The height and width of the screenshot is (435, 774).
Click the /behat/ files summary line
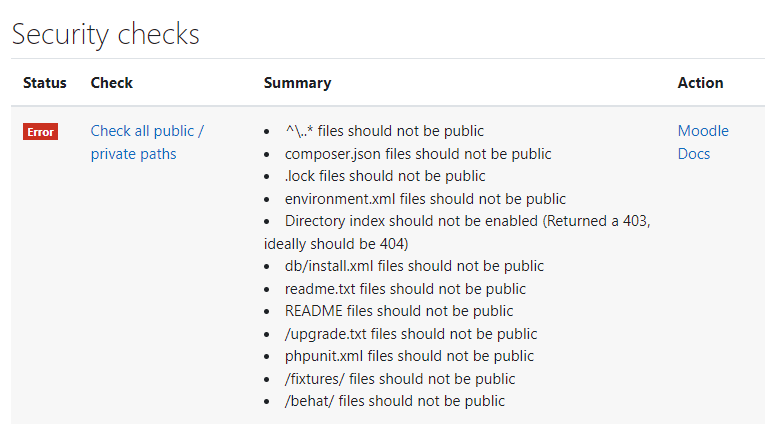click(x=395, y=401)
